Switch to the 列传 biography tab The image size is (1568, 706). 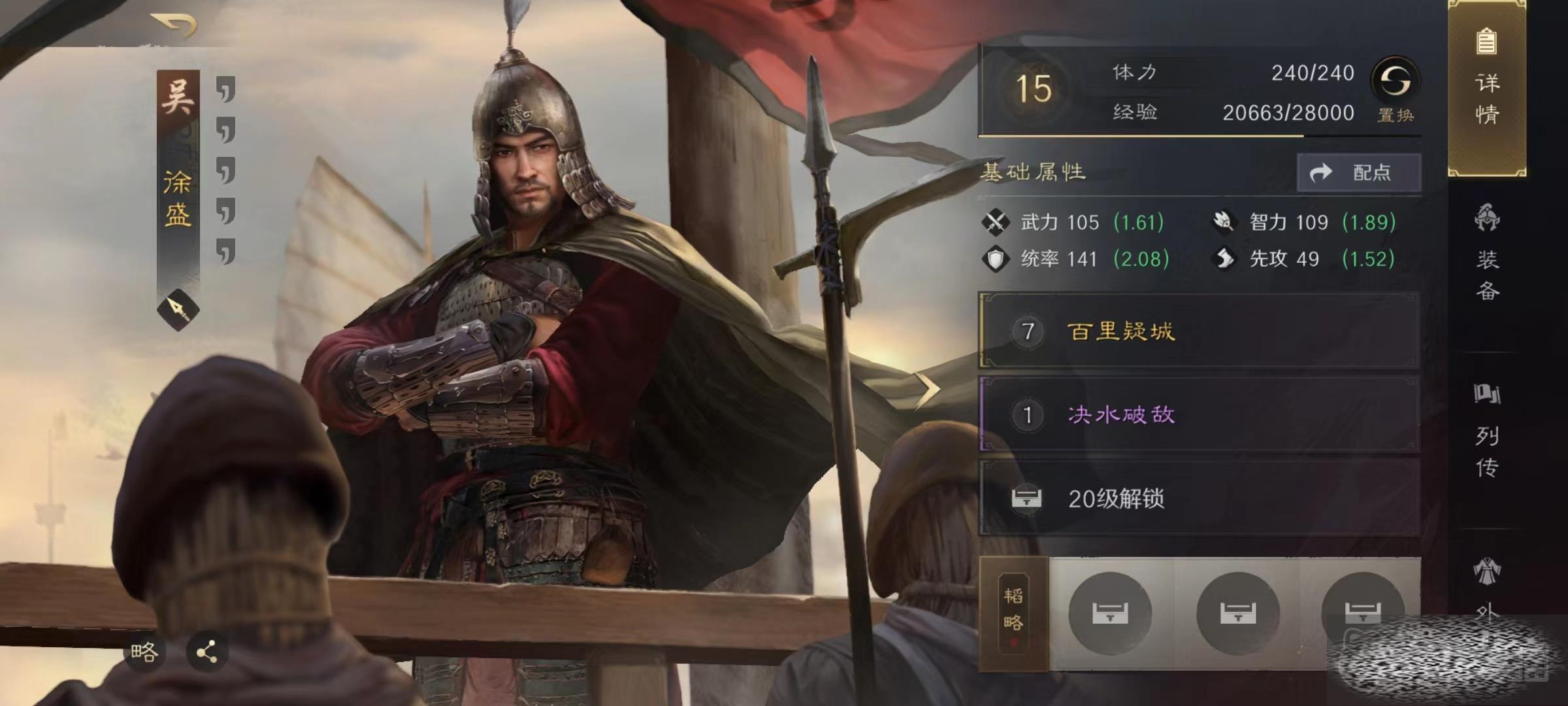(x=1487, y=431)
